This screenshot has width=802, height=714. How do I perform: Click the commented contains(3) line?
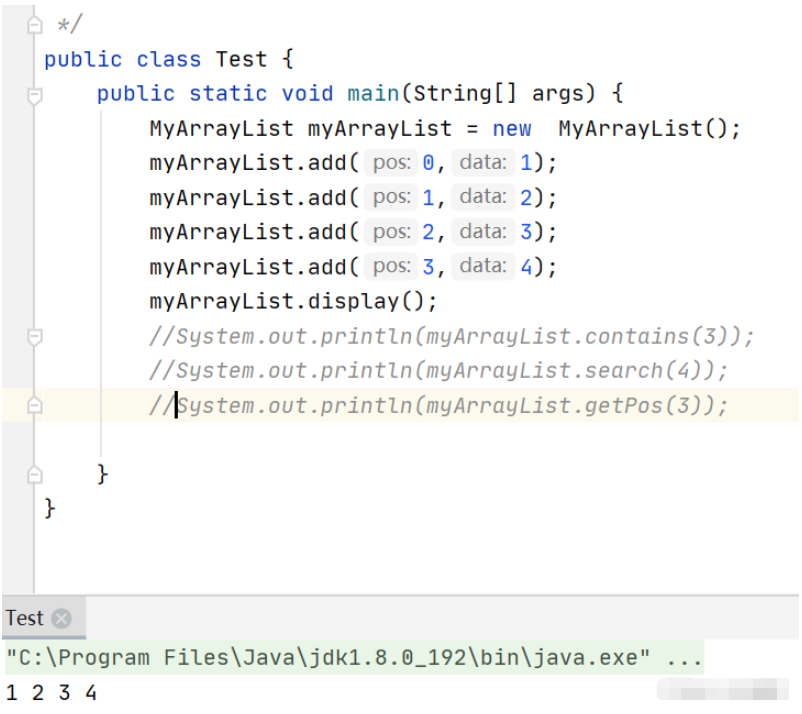coord(452,337)
